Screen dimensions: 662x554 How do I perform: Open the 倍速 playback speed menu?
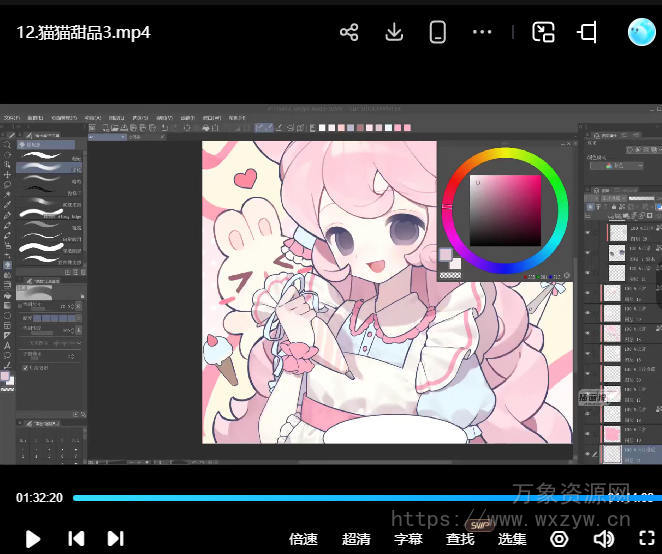[304, 539]
